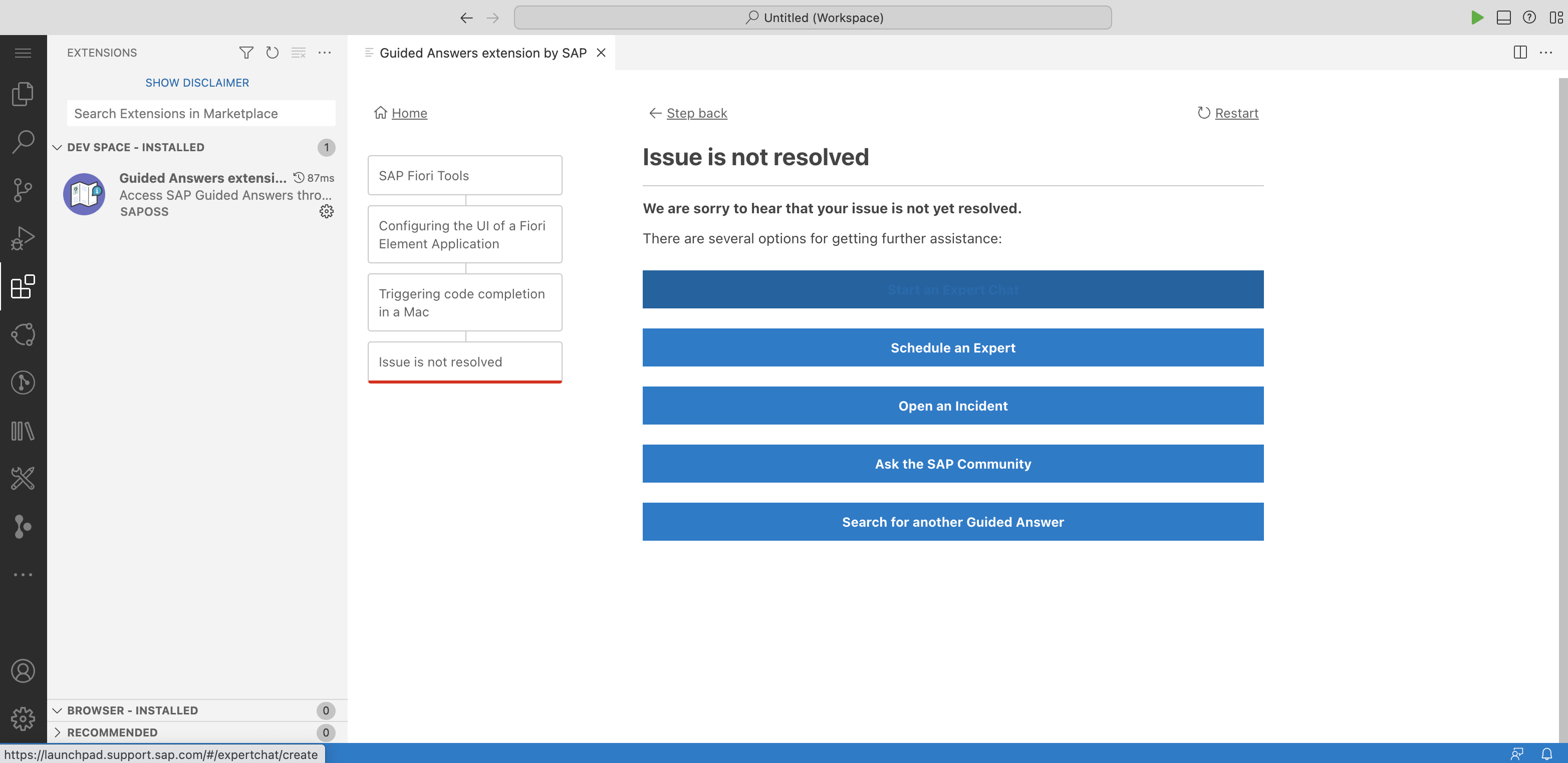Open the Search view

[x=23, y=142]
